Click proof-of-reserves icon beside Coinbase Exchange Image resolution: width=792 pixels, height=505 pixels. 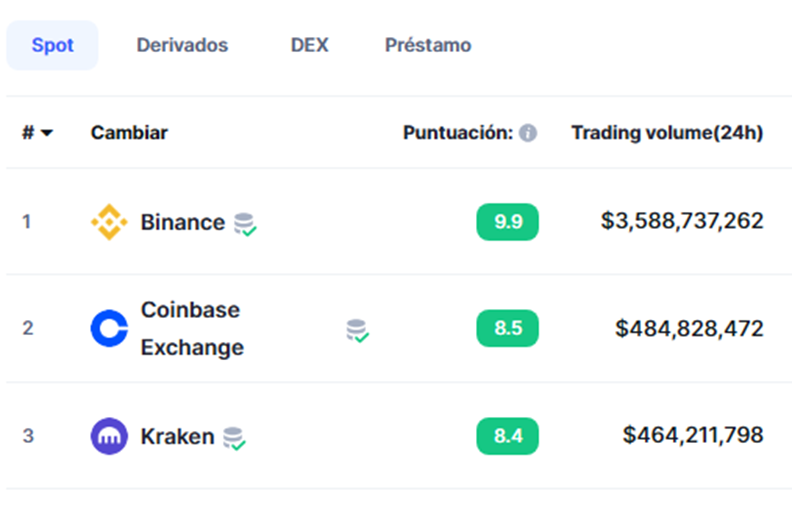coord(357,331)
